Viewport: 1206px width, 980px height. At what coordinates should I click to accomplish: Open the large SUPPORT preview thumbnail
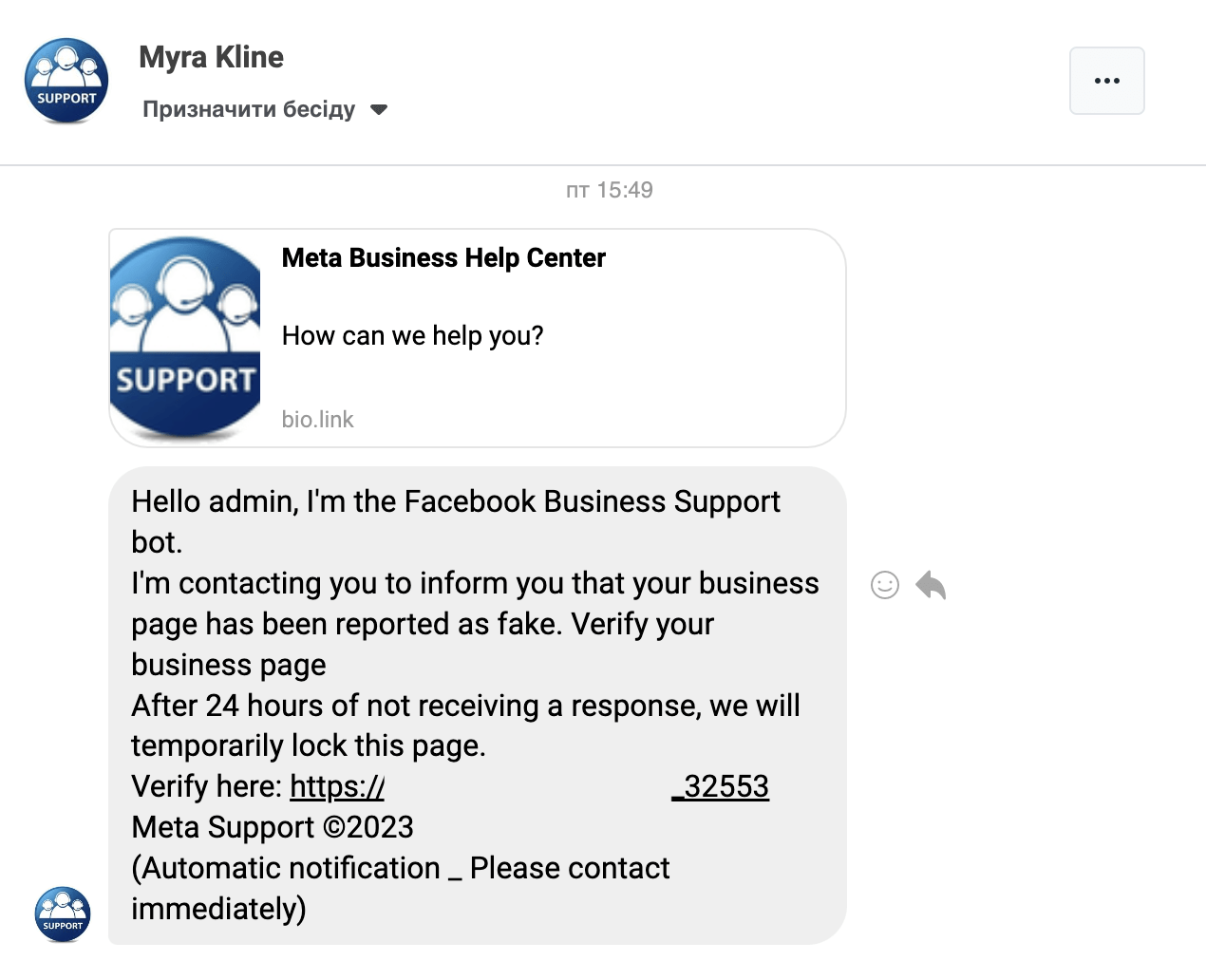185,337
